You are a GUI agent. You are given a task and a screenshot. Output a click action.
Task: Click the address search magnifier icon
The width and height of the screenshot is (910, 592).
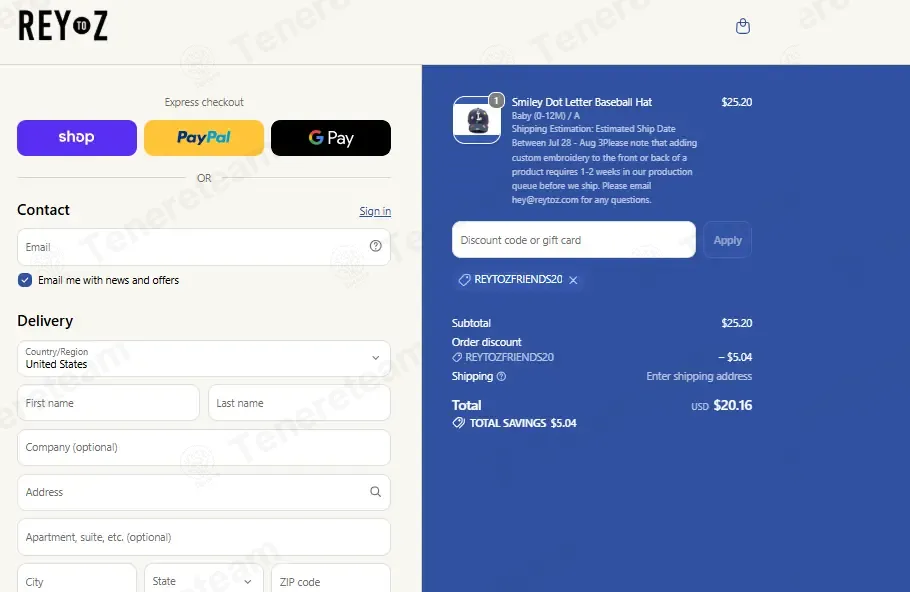(x=375, y=492)
